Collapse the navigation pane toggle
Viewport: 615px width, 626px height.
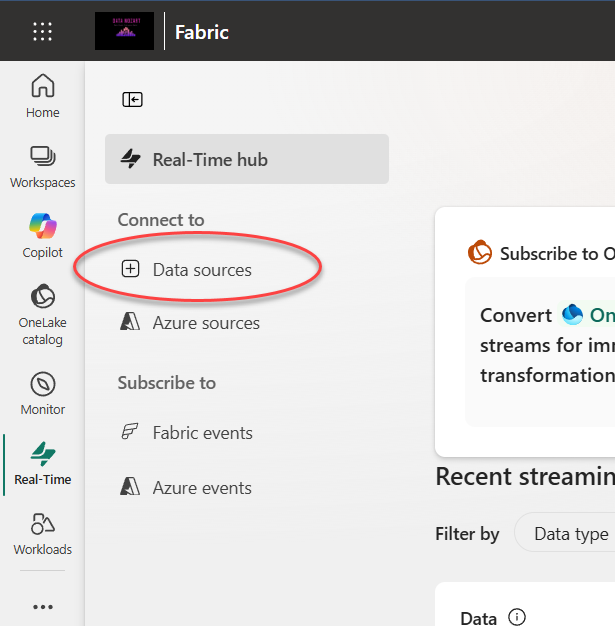click(132, 99)
